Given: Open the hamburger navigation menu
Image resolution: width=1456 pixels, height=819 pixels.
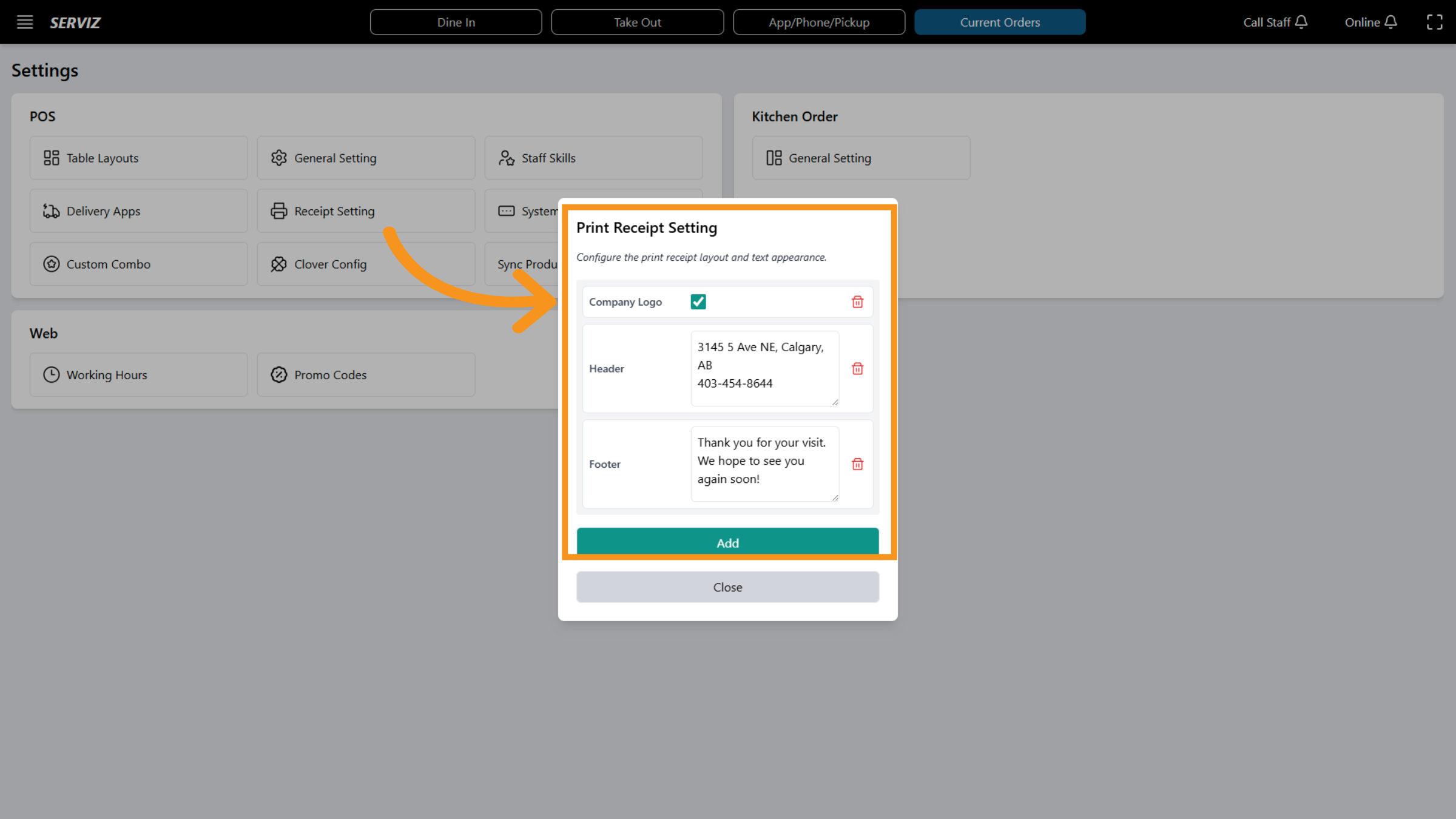Looking at the screenshot, I should [25, 22].
